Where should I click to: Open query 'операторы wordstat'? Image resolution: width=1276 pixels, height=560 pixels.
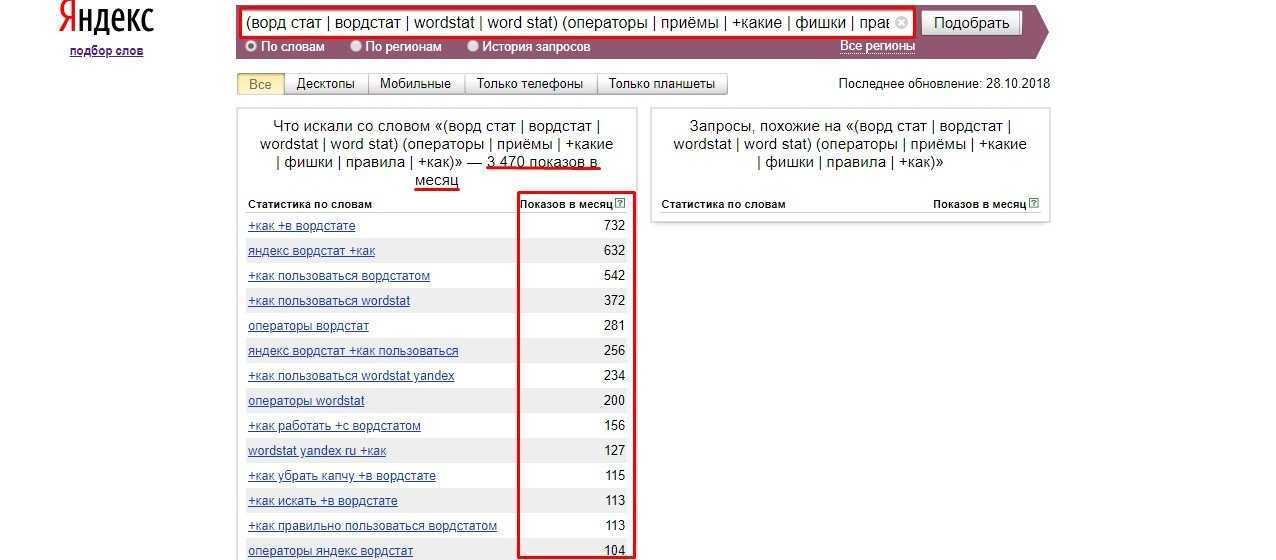pos(306,401)
